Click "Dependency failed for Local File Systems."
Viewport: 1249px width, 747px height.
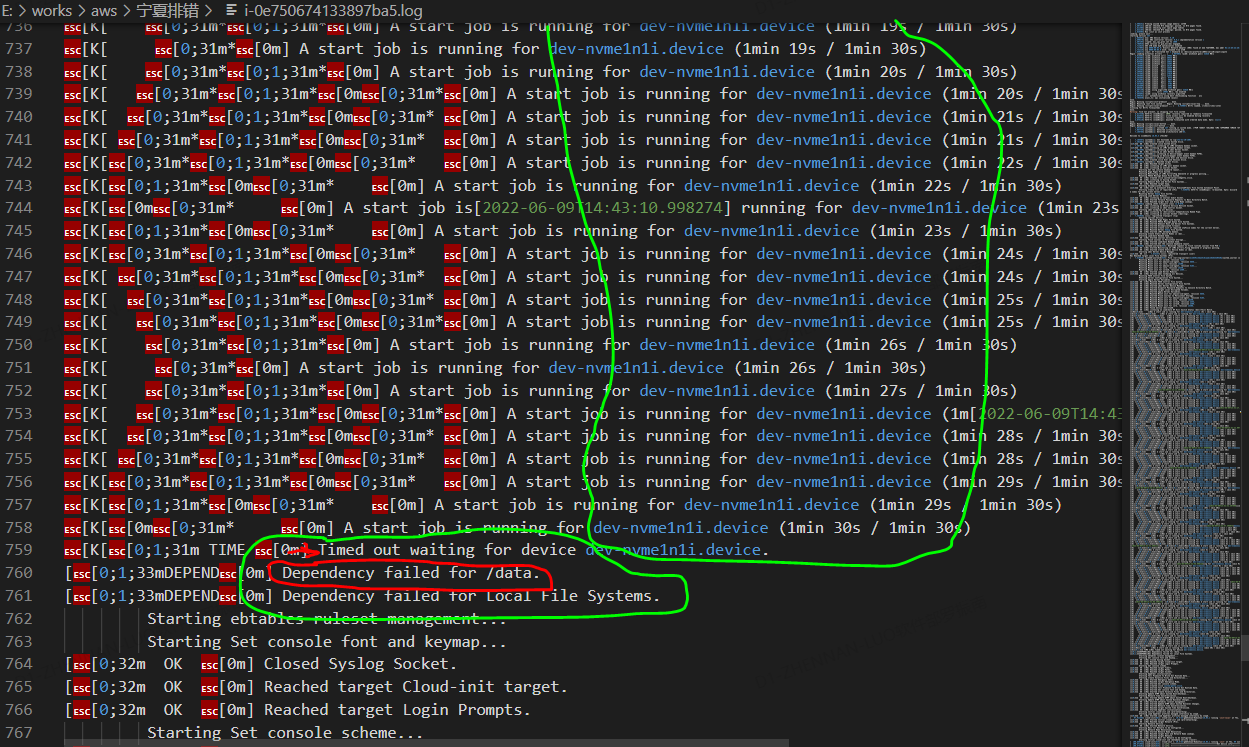pyautogui.click(x=471, y=596)
